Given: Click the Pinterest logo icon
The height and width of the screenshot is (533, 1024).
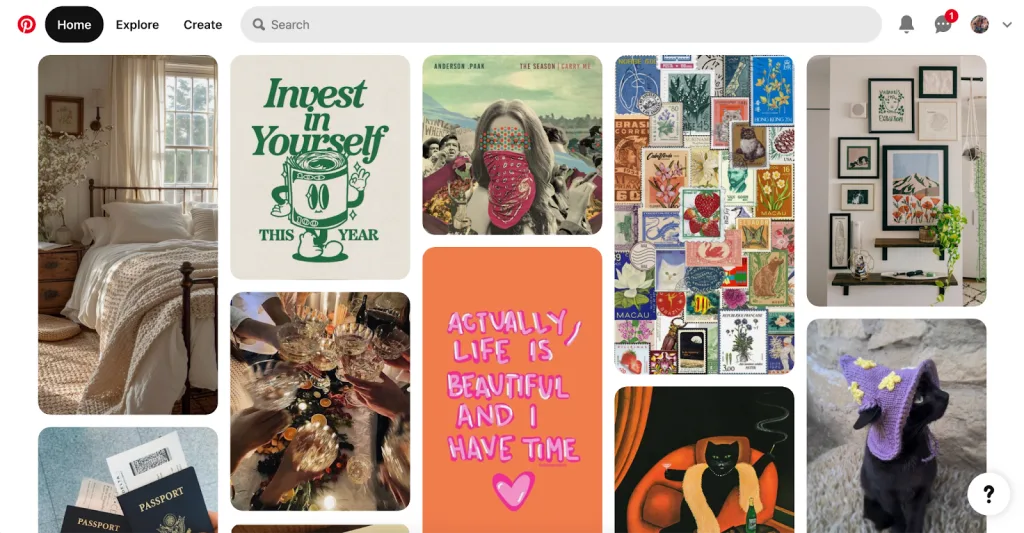Looking at the screenshot, I should coord(26,25).
